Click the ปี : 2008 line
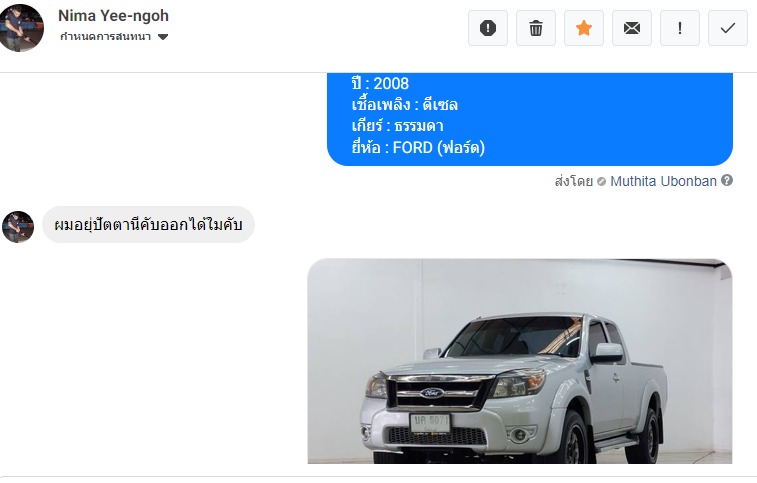Image resolution: width=757 pixels, height=483 pixels. tap(380, 84)
